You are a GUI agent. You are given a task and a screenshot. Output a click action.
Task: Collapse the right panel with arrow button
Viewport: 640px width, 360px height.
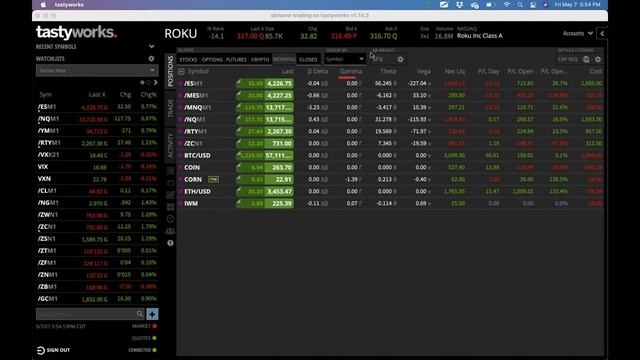(x=602, y=33)
